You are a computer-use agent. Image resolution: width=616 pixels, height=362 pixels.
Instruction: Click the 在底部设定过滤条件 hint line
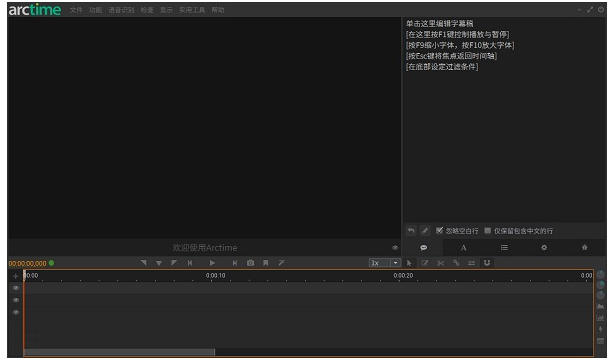point(442,67)
